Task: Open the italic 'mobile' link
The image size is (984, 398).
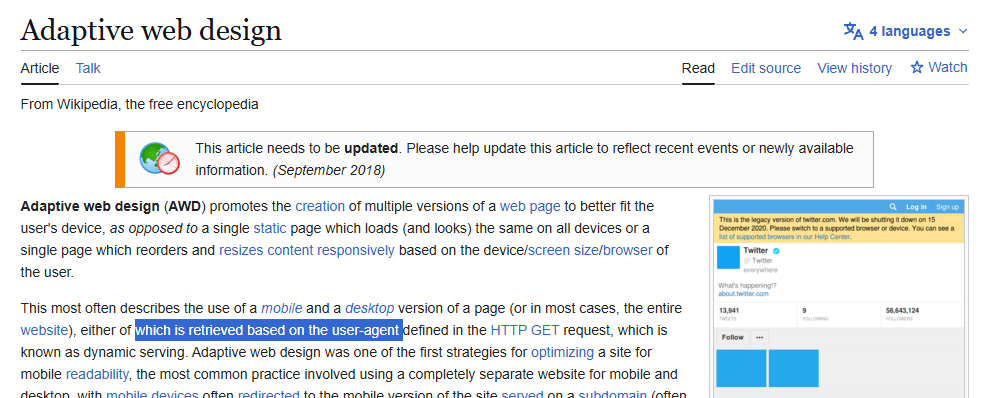Action: (282, 308)
